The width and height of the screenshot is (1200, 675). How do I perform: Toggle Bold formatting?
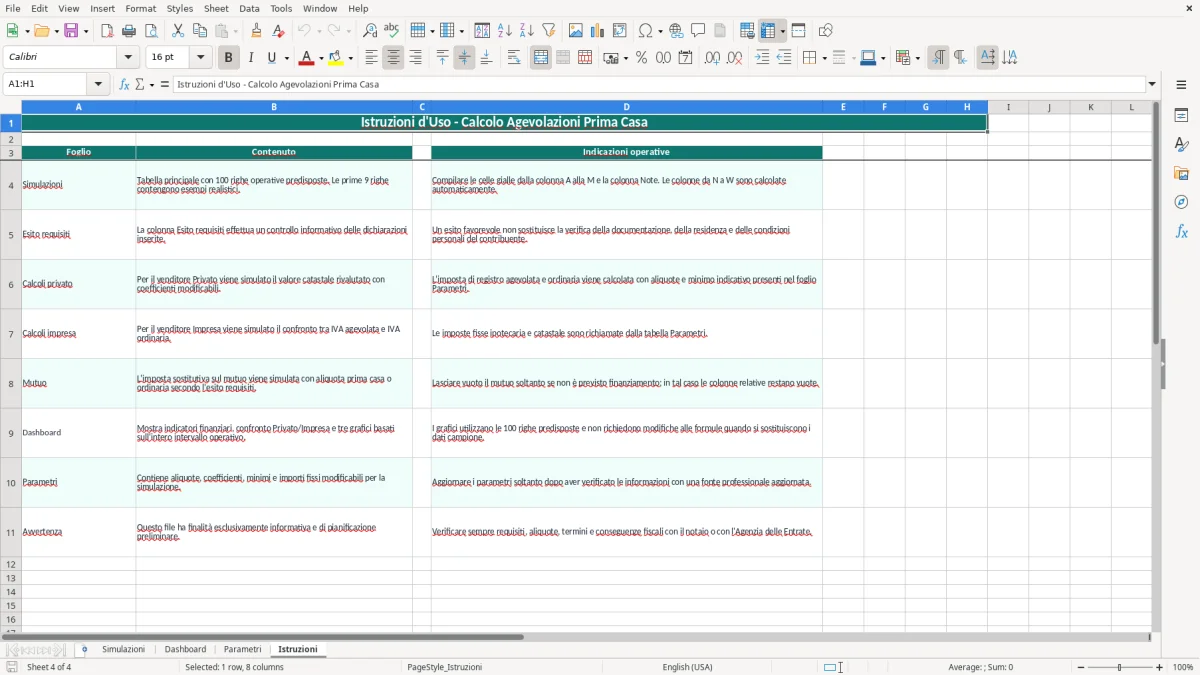point(228,58)
